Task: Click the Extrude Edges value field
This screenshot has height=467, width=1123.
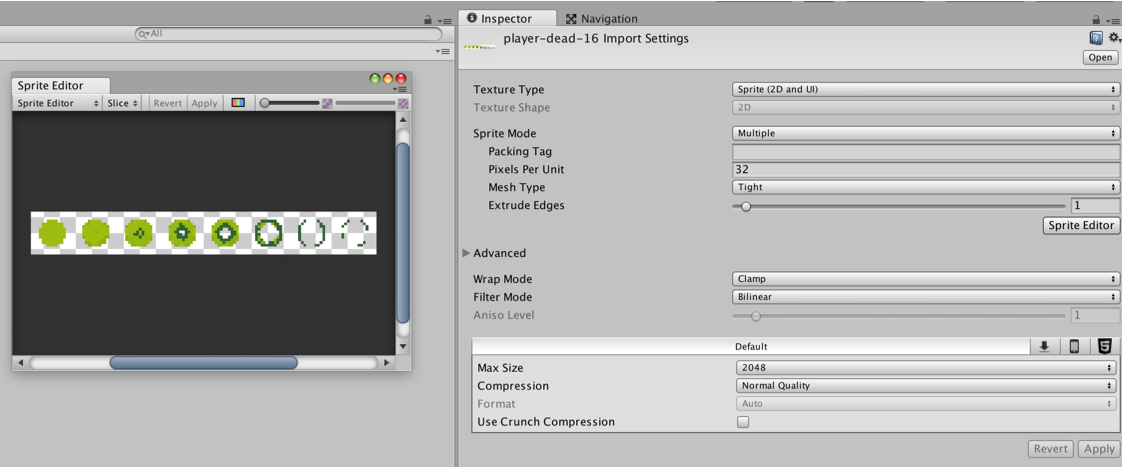Action: click(1095, 206)
